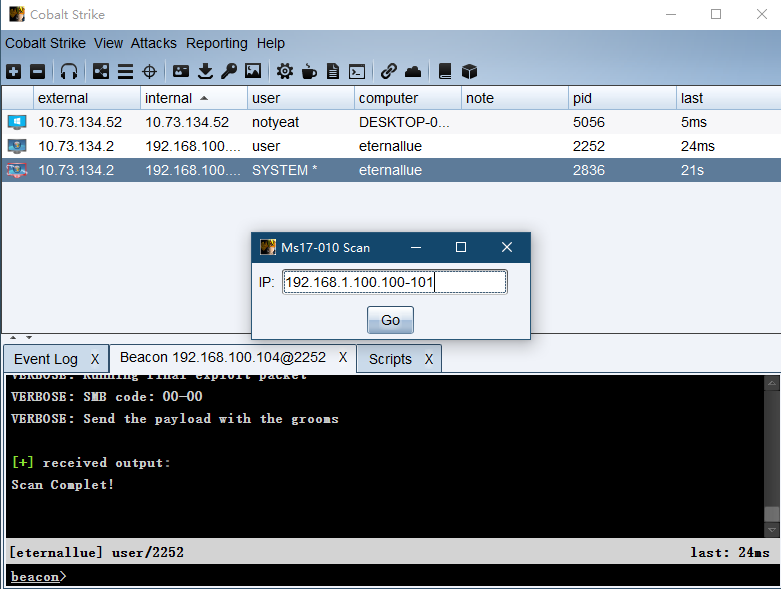Expand the split pane with the down arrow

point(29,338)
